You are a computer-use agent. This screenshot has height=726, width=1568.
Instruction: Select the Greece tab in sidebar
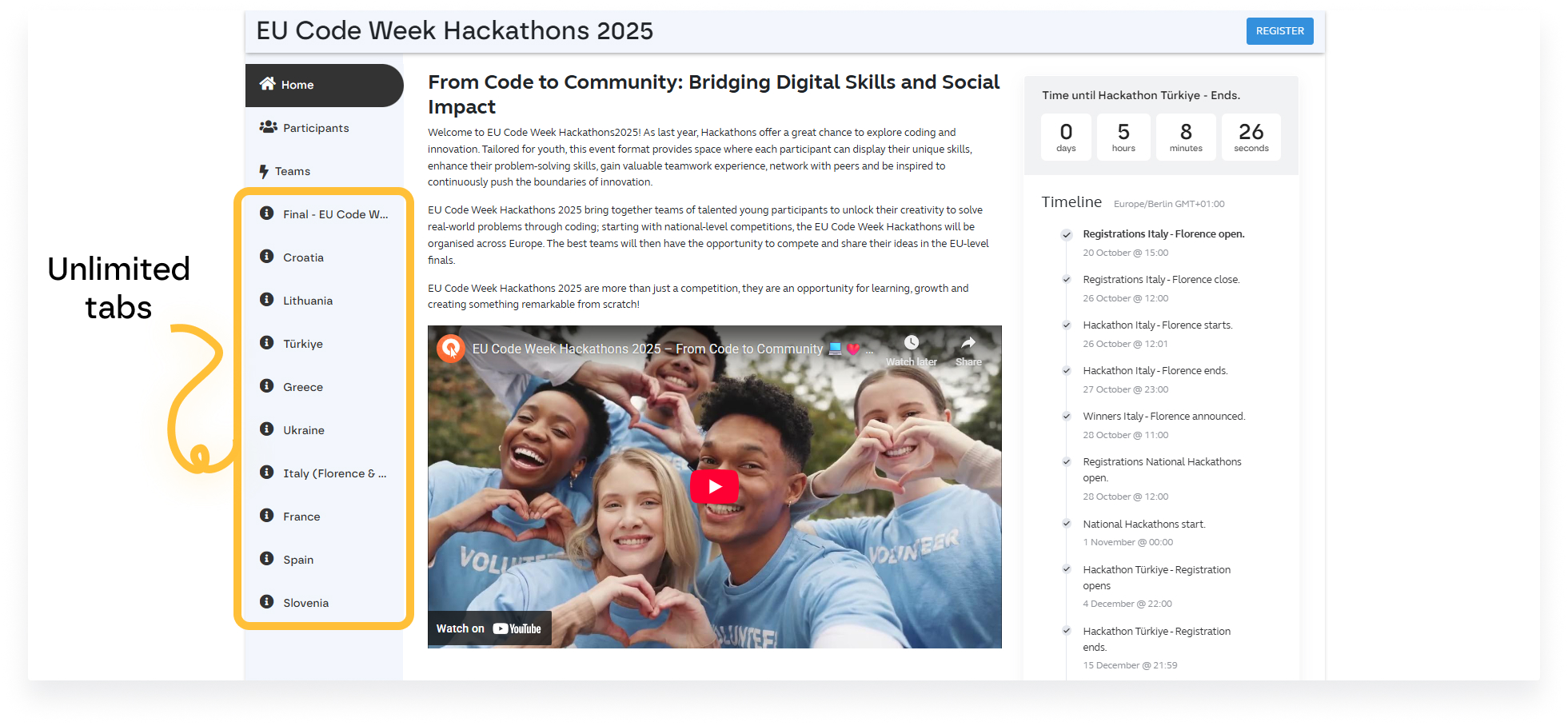pos(302,387)
